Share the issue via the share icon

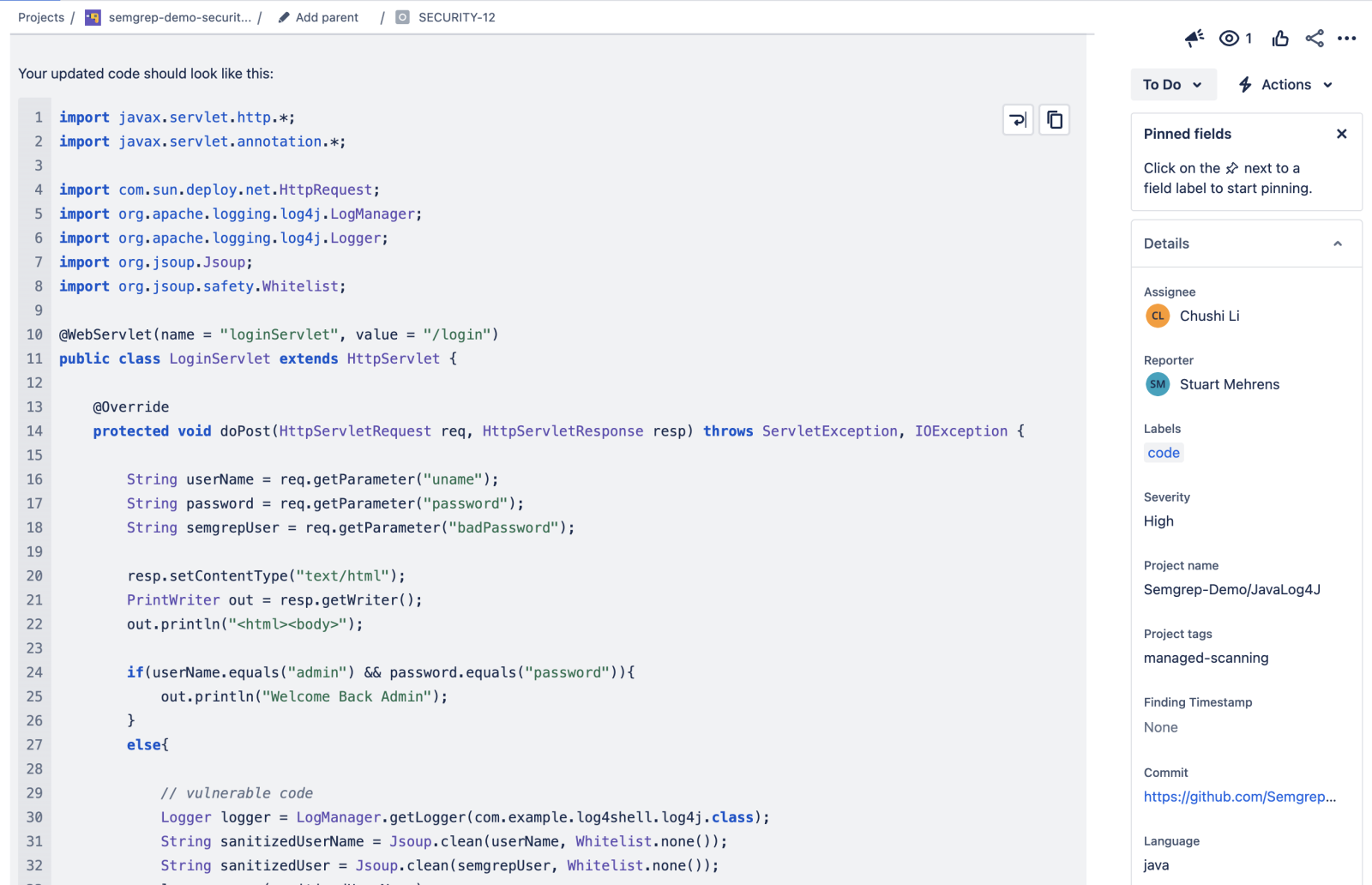(1315, 38)
